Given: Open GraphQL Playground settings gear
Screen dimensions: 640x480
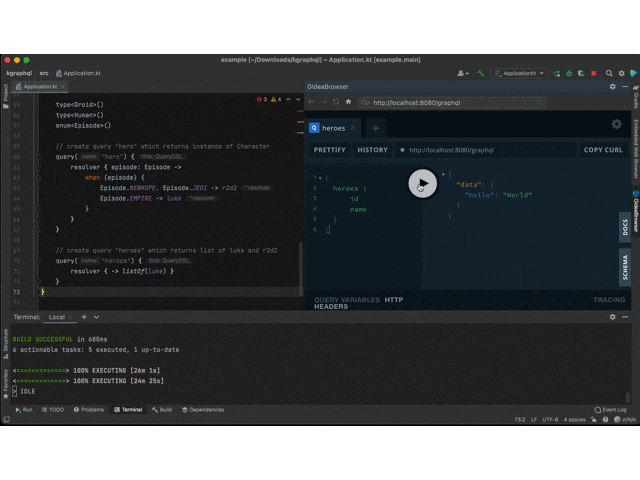Looking at the screenshot, I should 616,124.
